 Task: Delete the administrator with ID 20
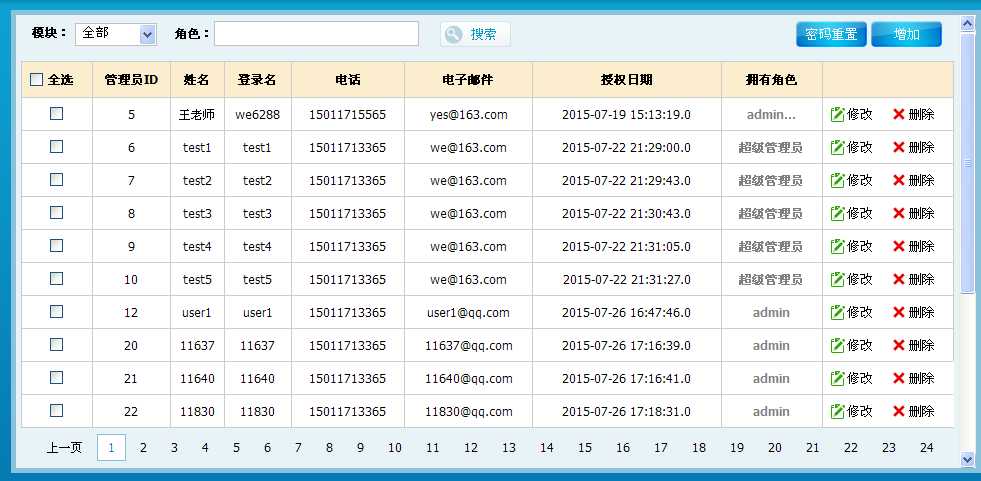(898, 345)
